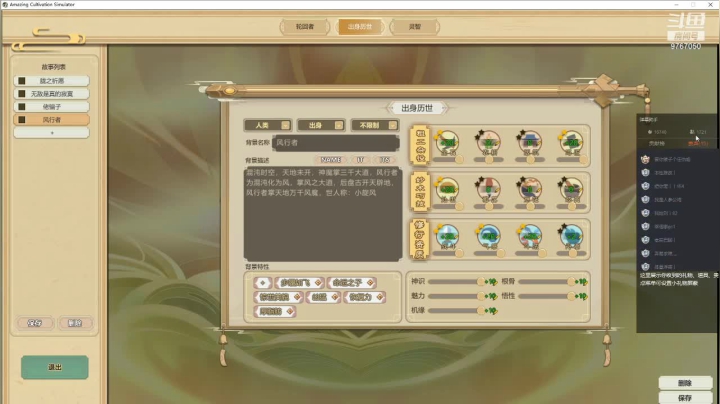Viewport: 720px width, 404px height.
Task: Click the 背景名称 field containing 风行者
Action: (336, 143)
